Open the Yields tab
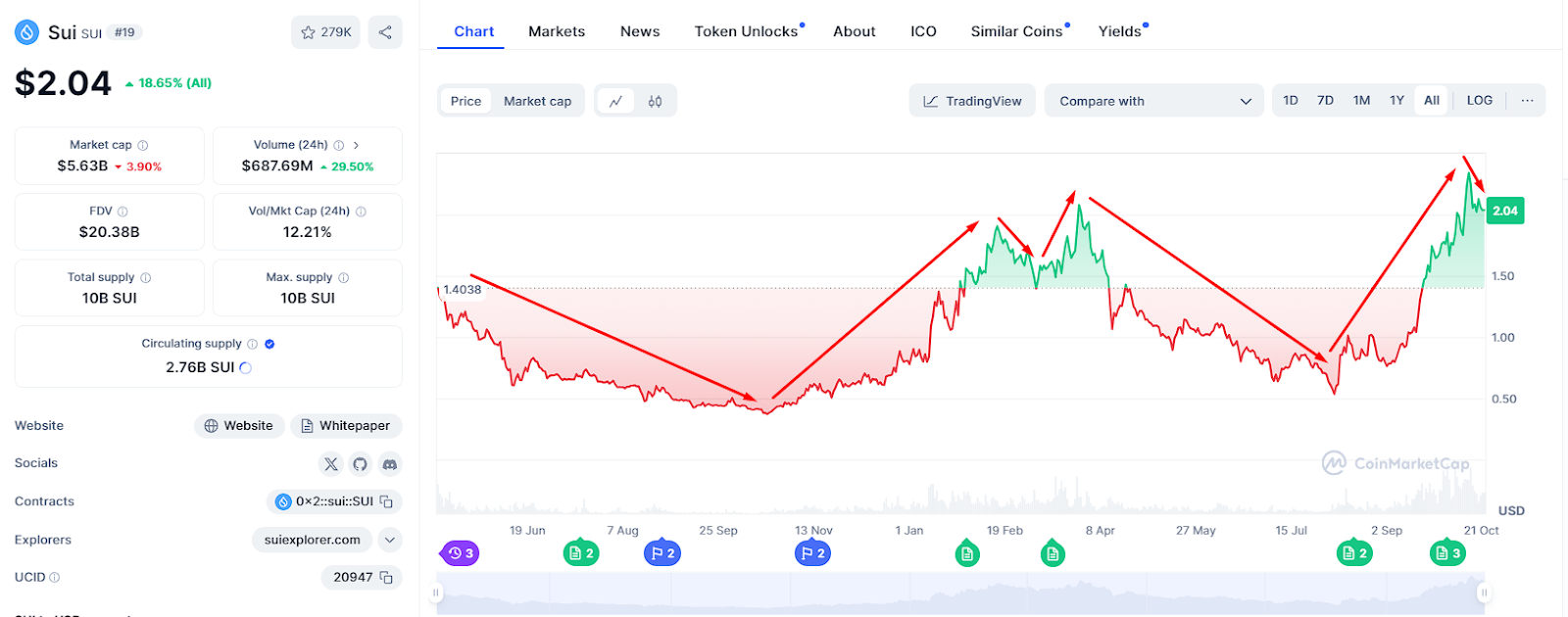This screenshot has width=1568, height=617. (x=1120, y=31)
